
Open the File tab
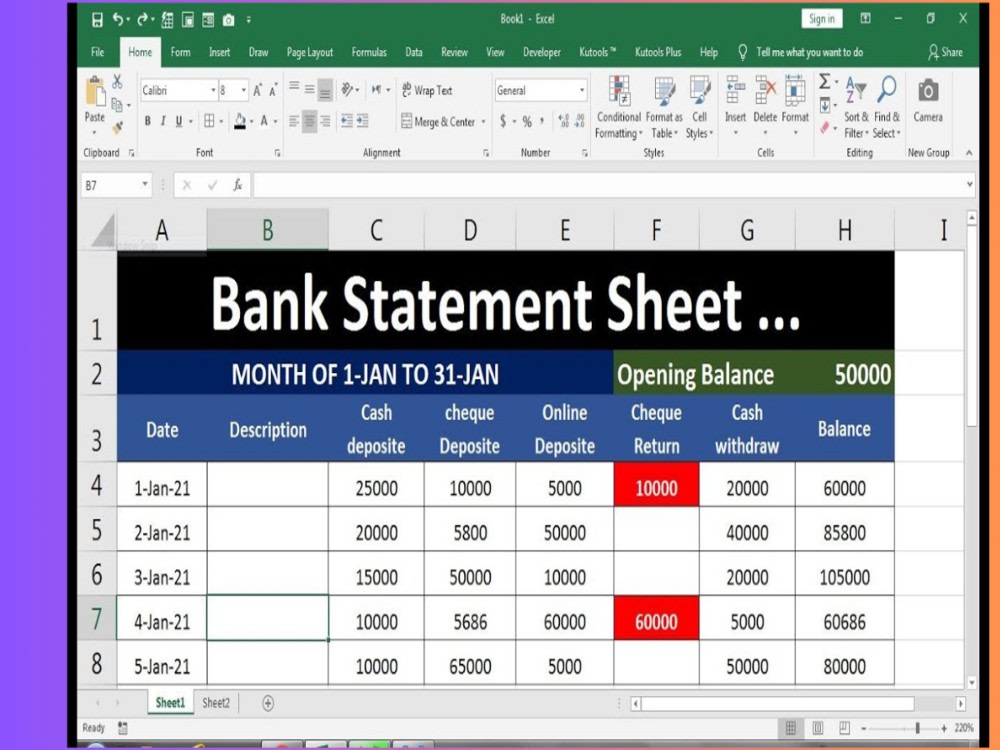(x=98, y=52)
